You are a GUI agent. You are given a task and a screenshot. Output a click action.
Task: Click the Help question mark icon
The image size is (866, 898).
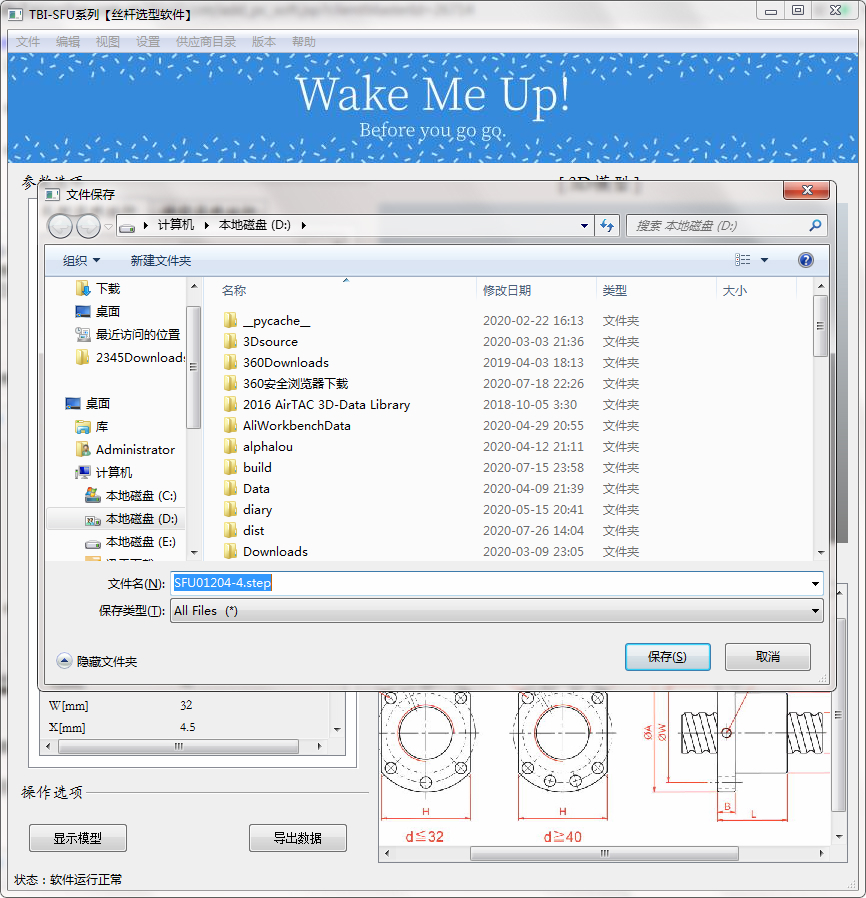coord(805,260)
